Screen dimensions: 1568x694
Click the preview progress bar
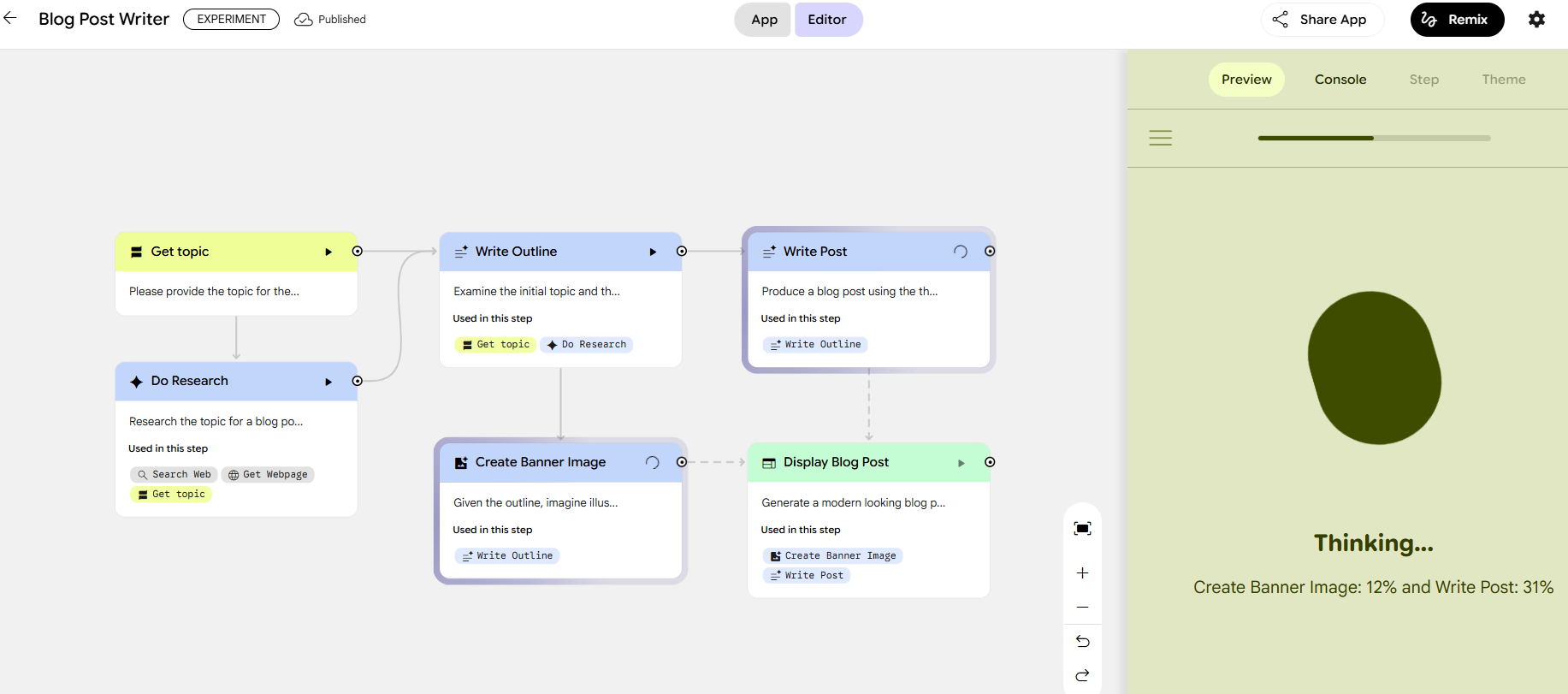(x=1374, y=138)
